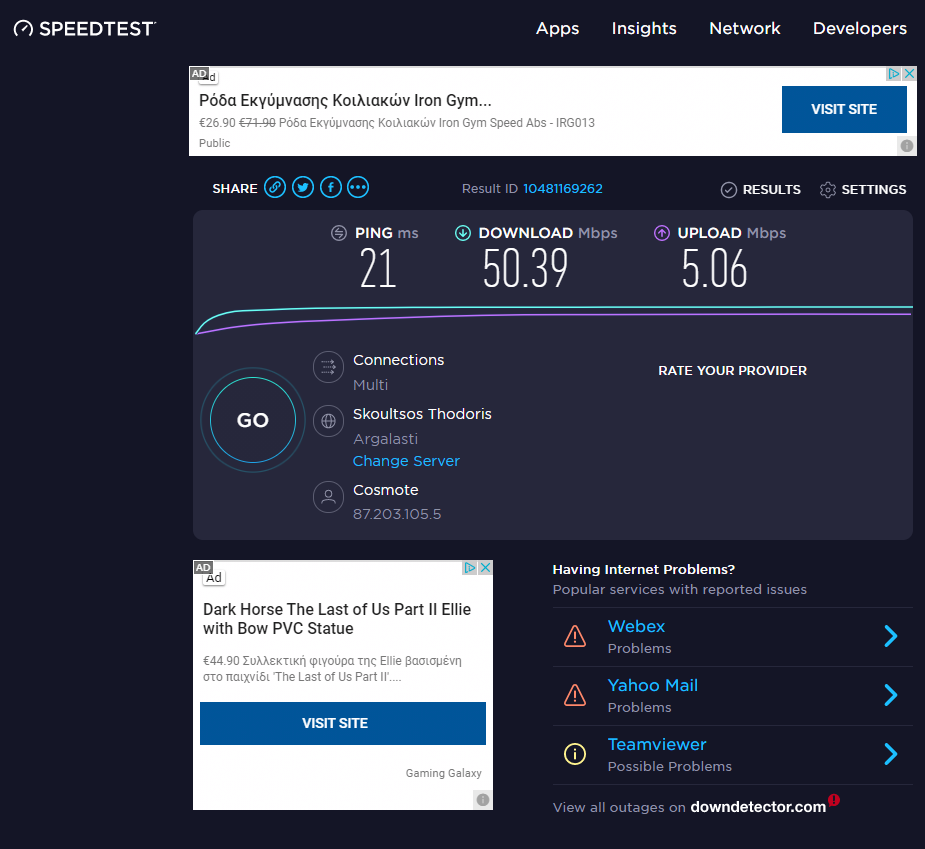The image size is (925, 849).
Task: Visit downdetector.com link
Action: tap(758, 807)
